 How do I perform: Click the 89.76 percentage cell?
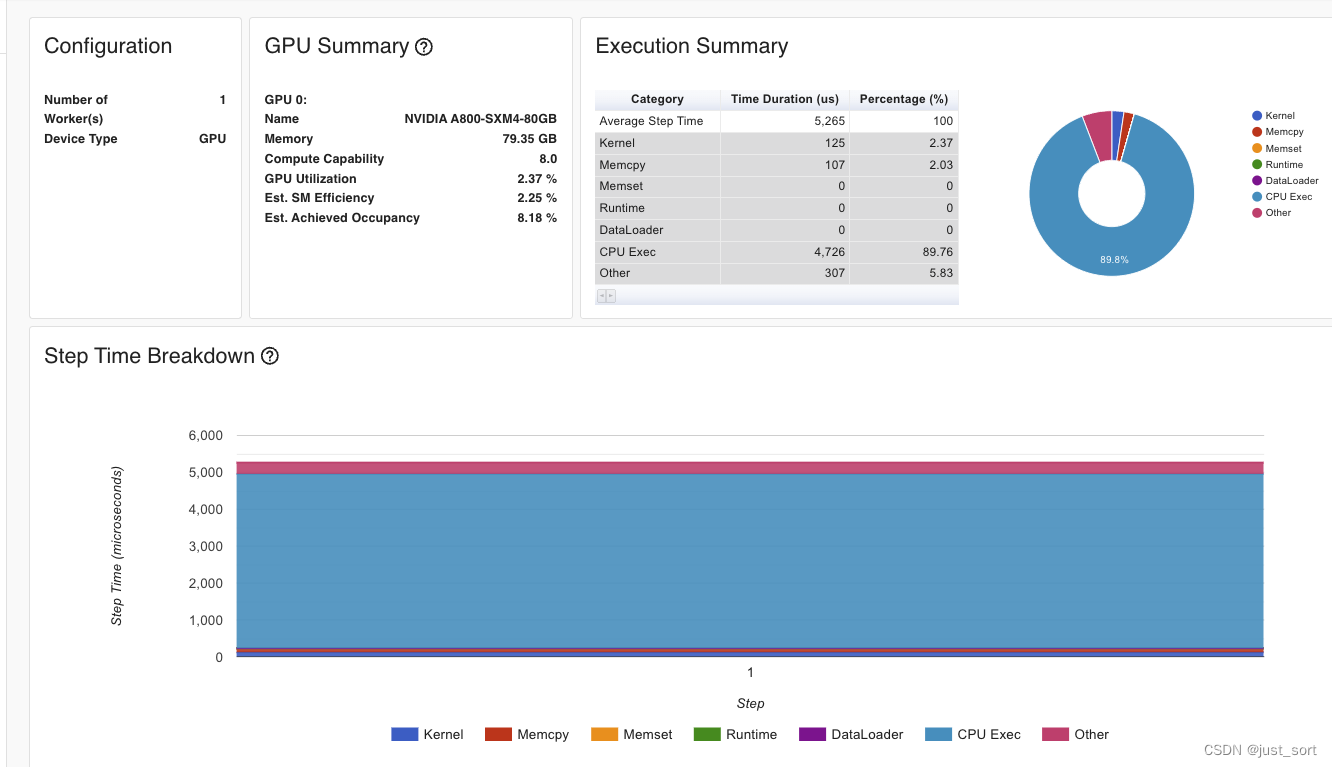[x=904, y=252]
